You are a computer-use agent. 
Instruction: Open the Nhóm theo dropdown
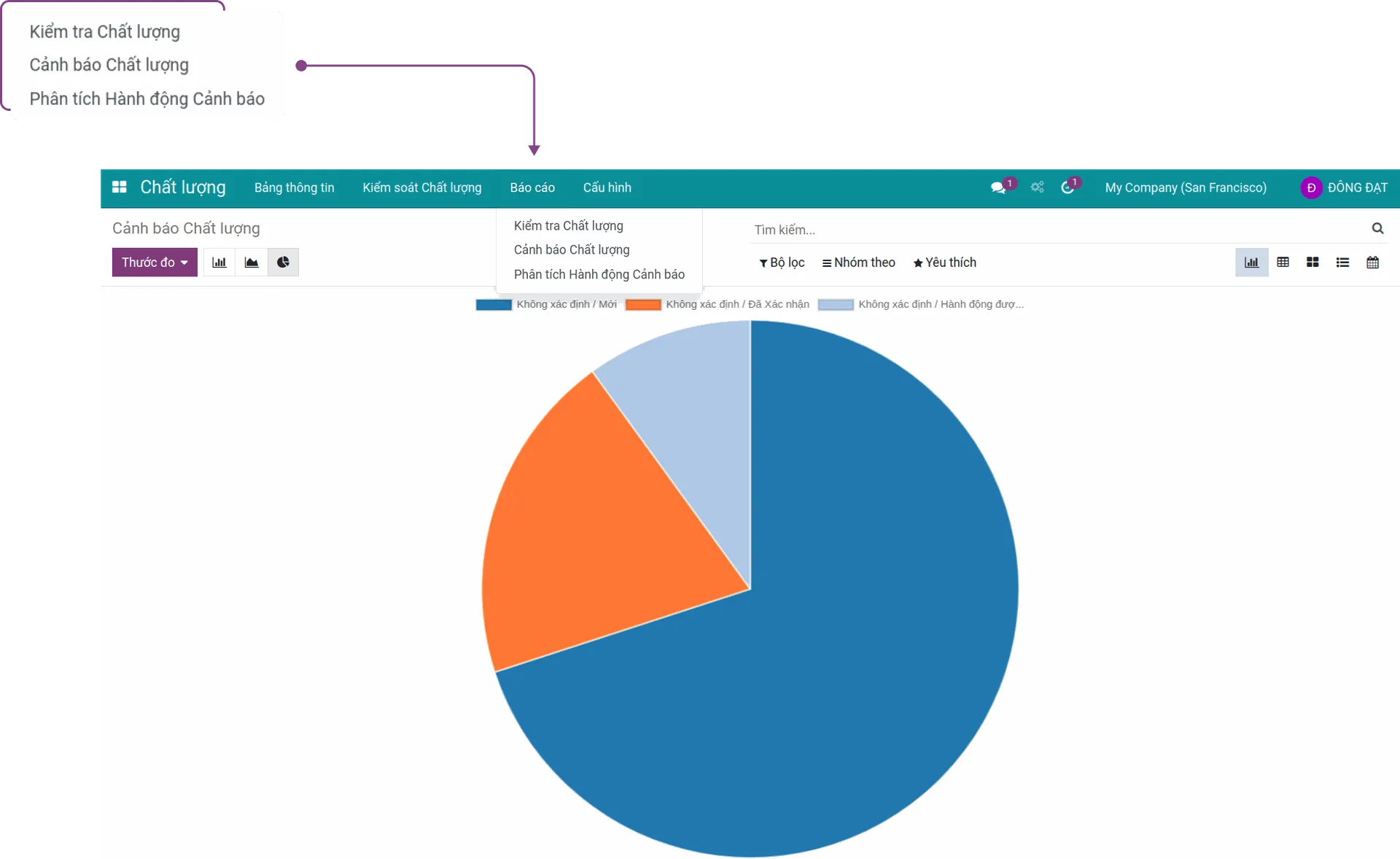[x=858, y=263]
